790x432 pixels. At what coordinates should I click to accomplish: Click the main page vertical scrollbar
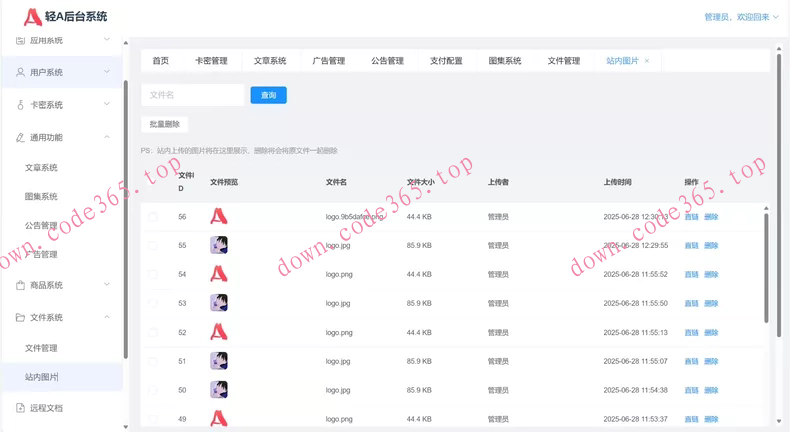click(779, 196)
